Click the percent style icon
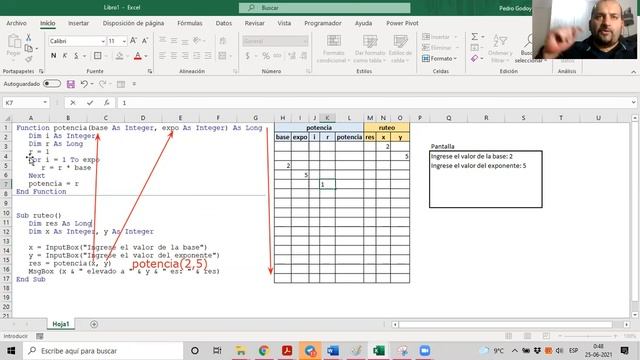The height and width of the screenshot is (360, 640). (x=266, y=56)
